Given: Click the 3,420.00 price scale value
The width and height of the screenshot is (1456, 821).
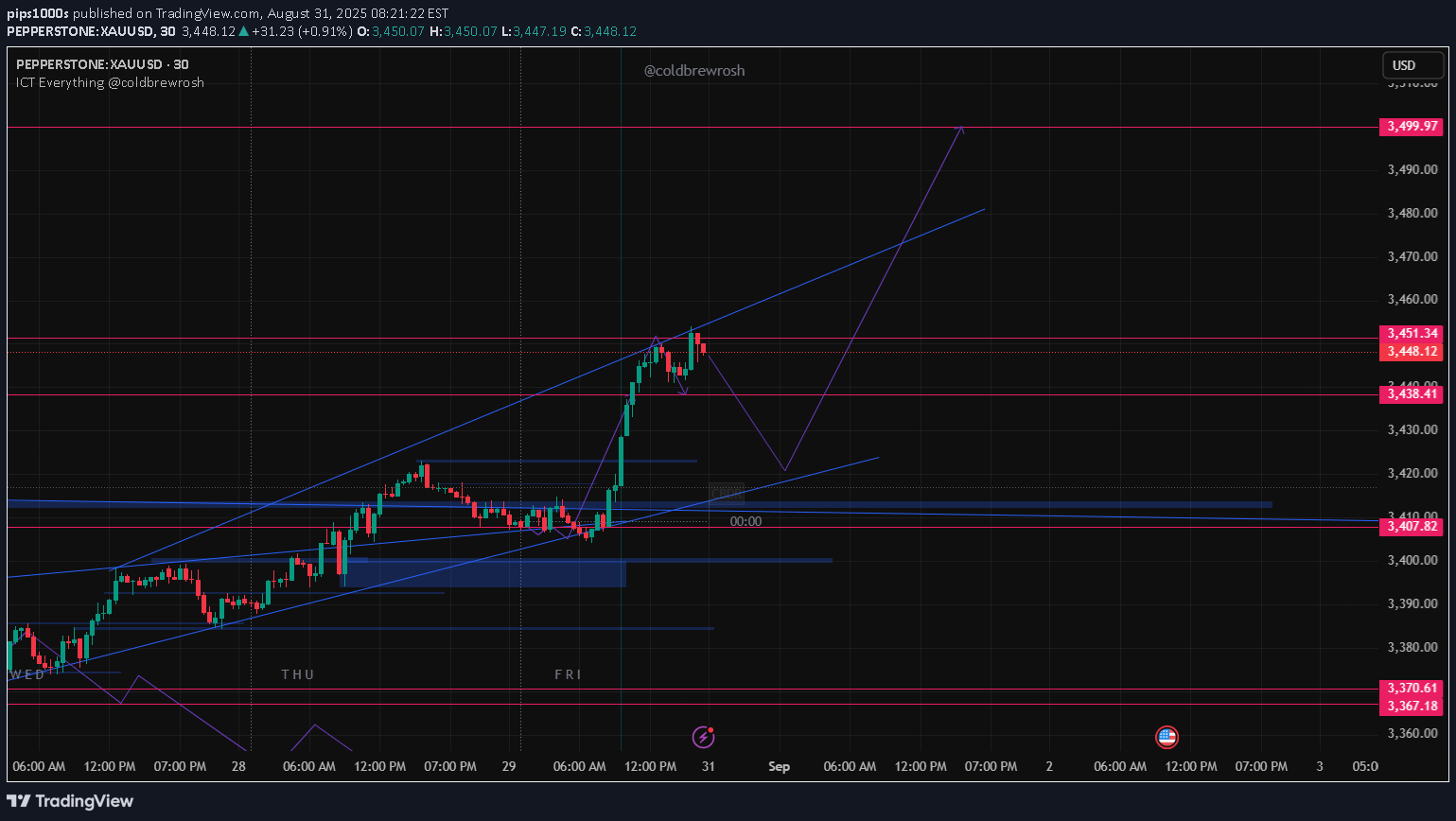Looking at the screenshot, I should (x=1412, y=473).
